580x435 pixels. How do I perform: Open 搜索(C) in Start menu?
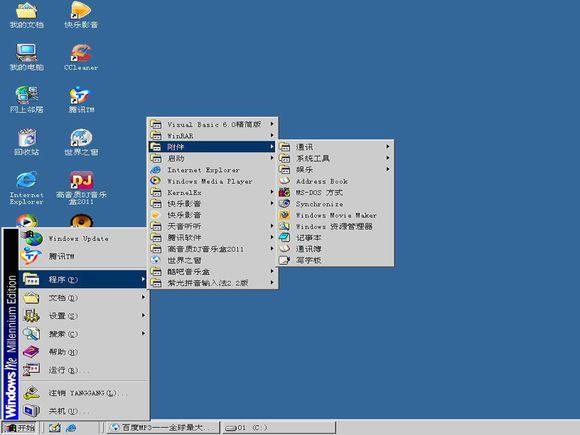[84, 334]
